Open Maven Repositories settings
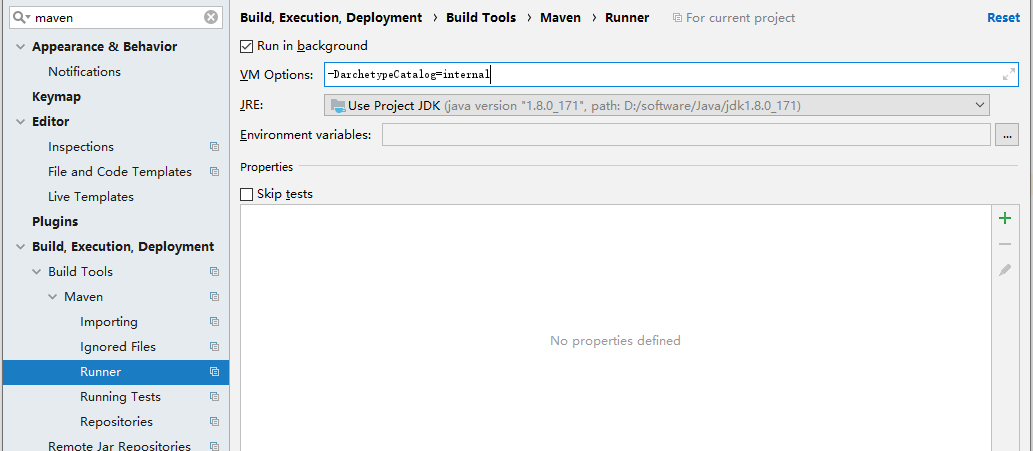1033x451 pixels. (x=116, y=422)
